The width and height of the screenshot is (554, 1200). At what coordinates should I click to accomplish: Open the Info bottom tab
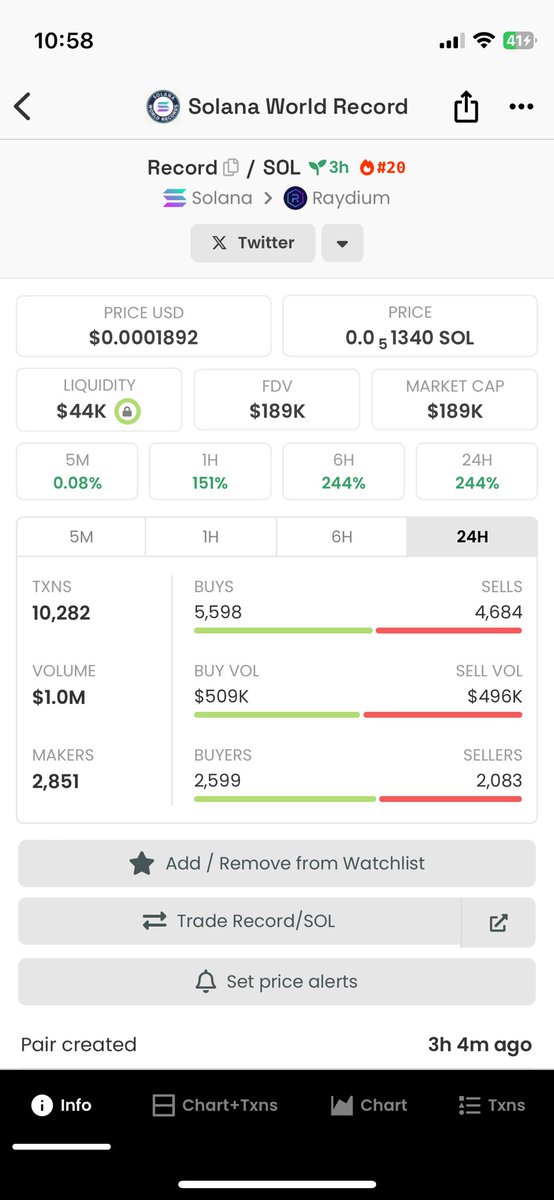(62, 1105)
